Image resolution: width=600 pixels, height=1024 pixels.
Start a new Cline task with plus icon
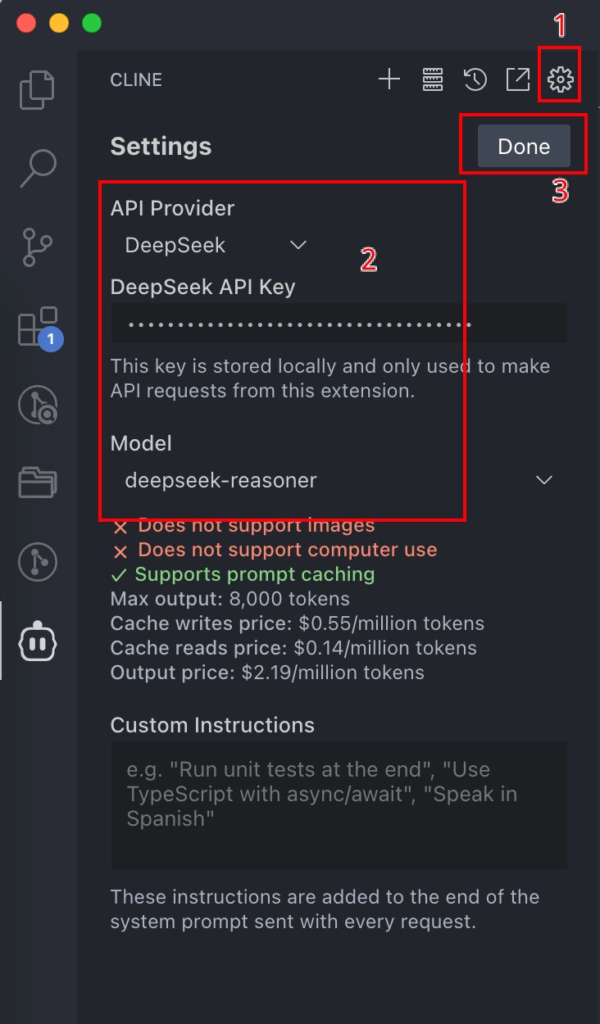click(x=389, y=80)
